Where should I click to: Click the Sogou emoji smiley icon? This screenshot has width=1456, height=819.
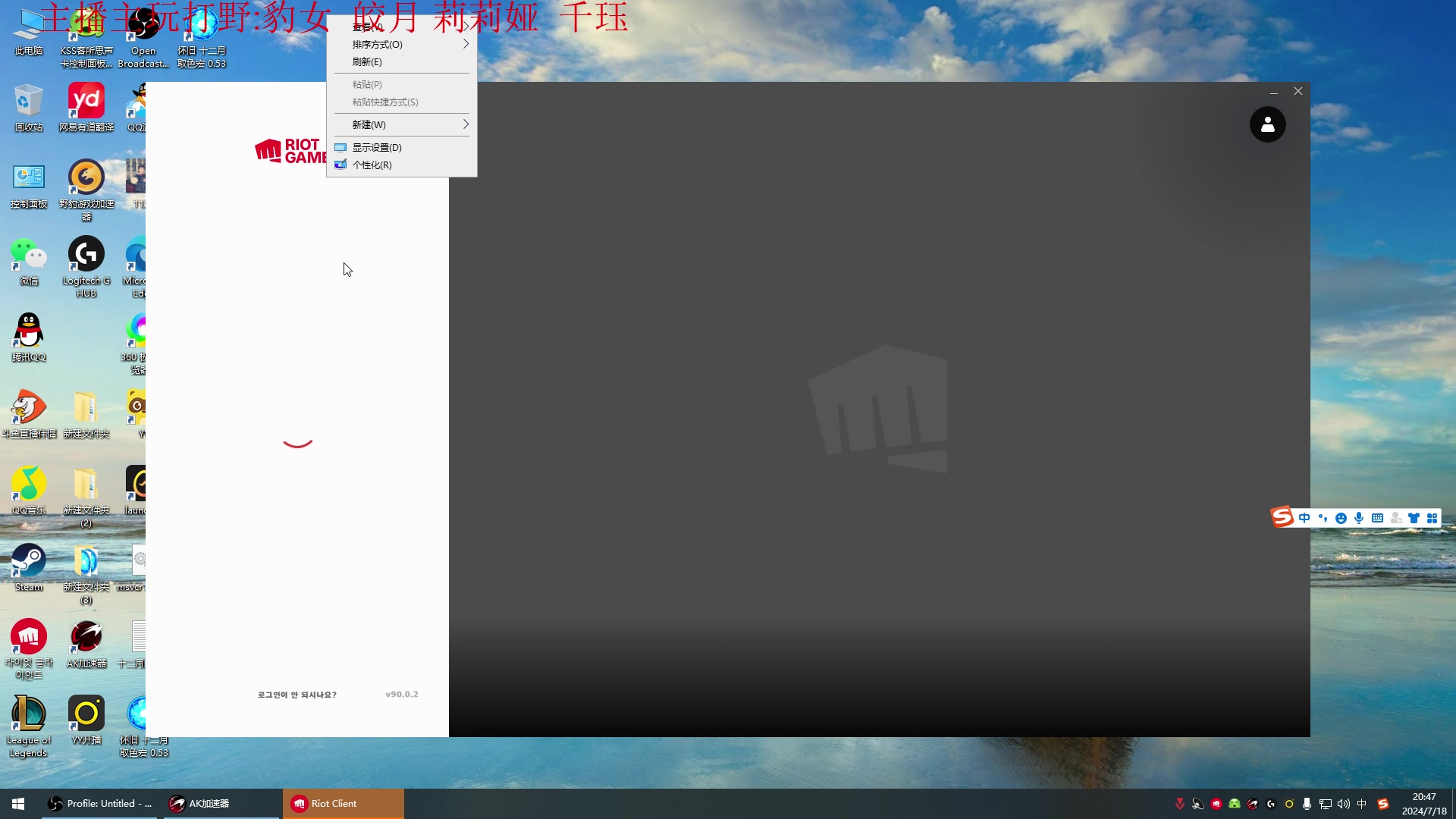1341,519
